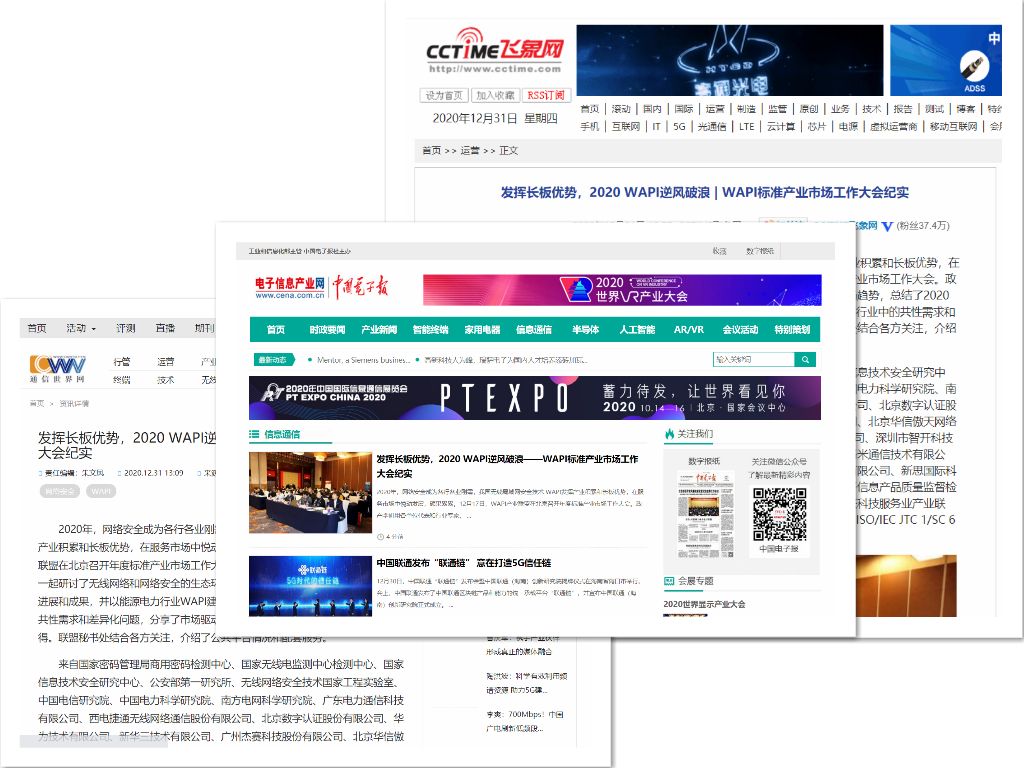Open 家用电器 in green nav bar
The image size is (1024, 768).
click(482, 330)
